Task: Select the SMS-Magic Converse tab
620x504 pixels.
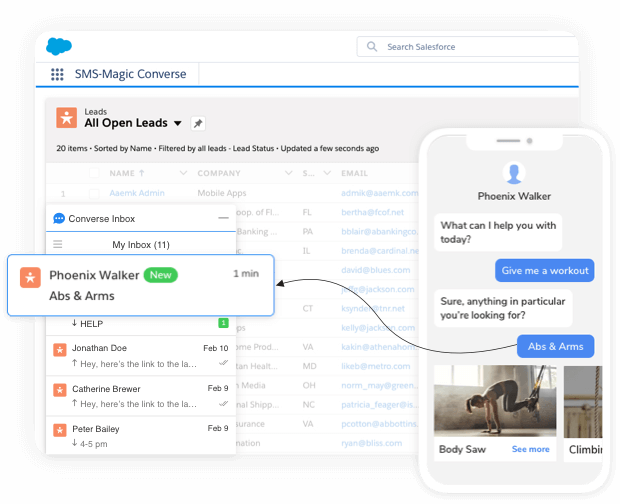Action: pyautogui.click(x=130, y=74)
